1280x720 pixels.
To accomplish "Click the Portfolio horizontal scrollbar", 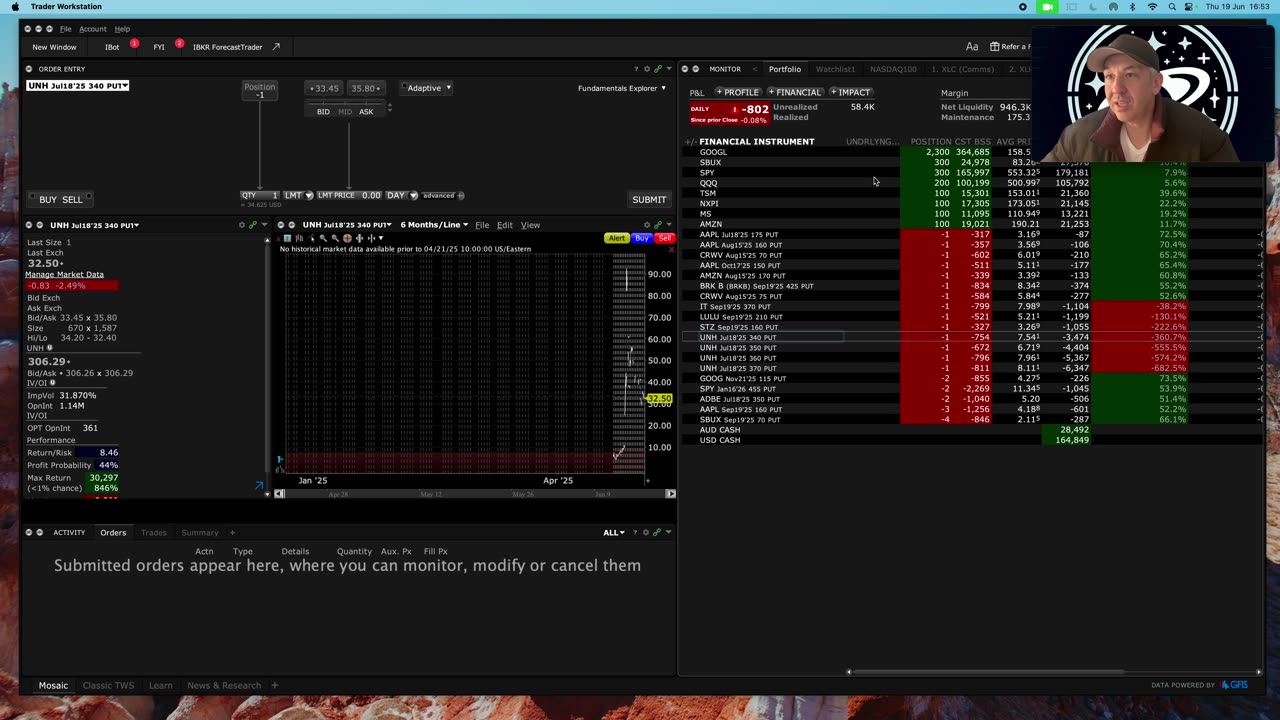I will [x=986, y=672].
